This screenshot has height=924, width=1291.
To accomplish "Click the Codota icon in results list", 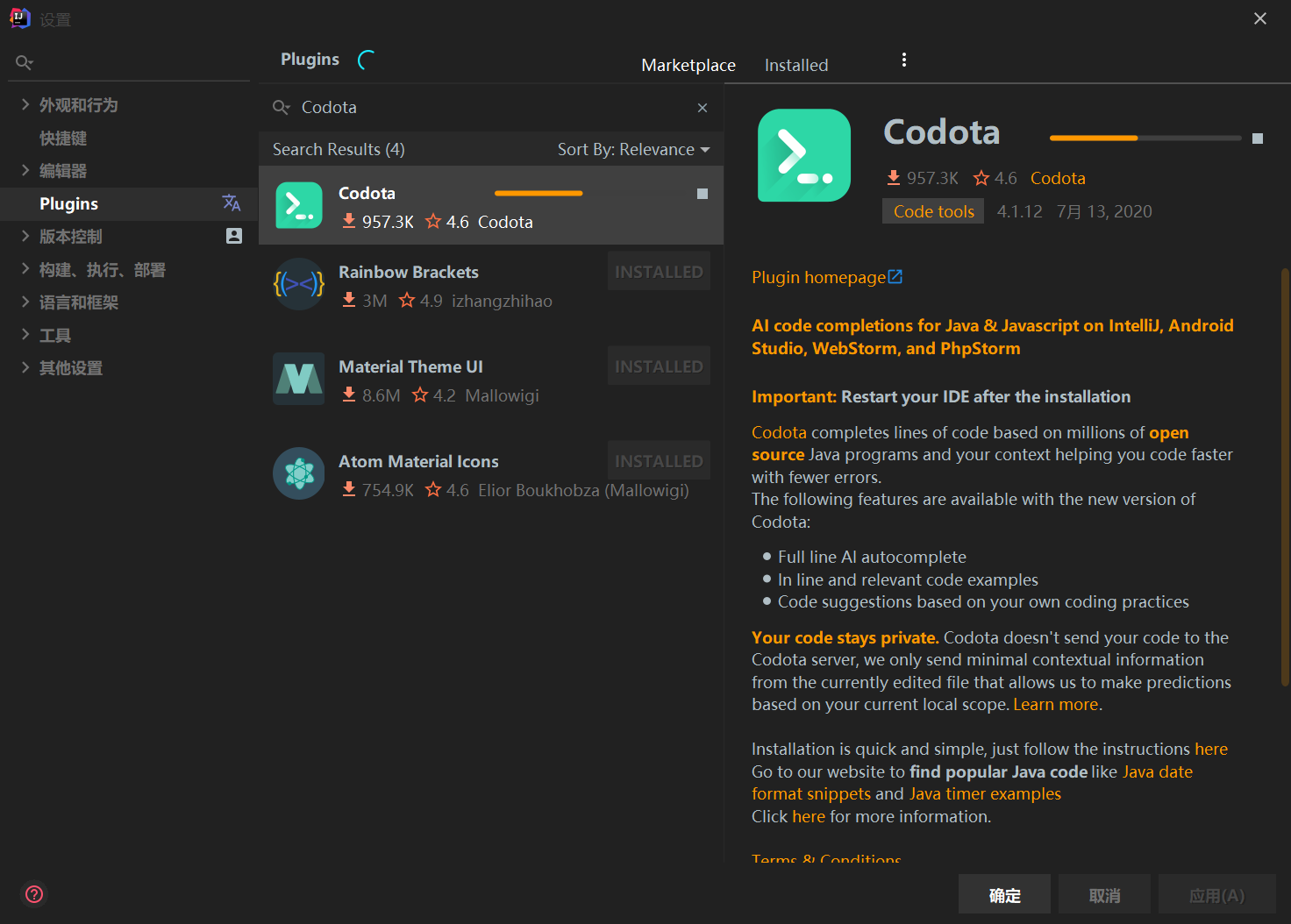I will [x=299, y=205].
